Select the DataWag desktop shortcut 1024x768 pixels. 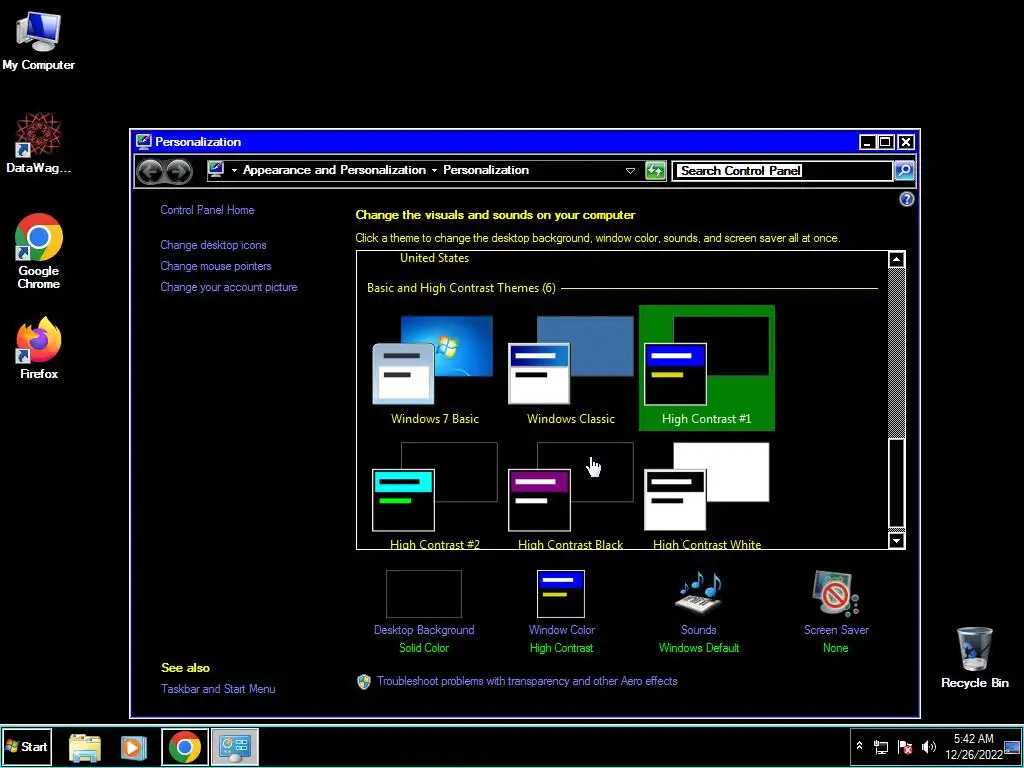click(38, 142)
